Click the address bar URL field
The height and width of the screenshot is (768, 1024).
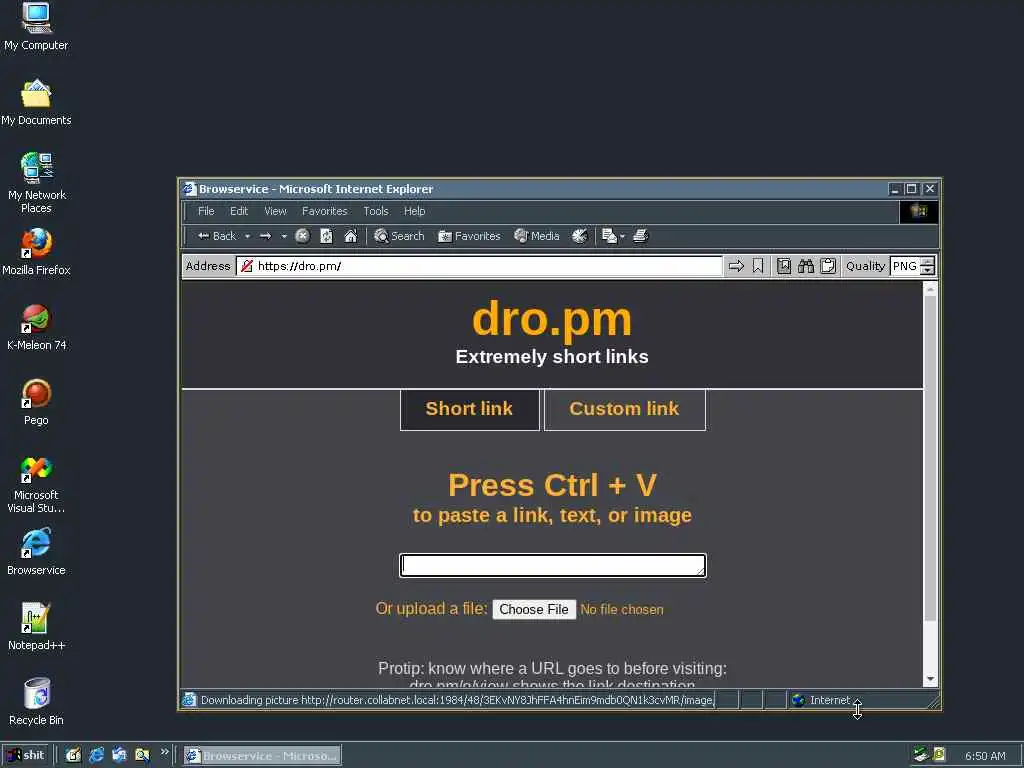tap(479, 266)
